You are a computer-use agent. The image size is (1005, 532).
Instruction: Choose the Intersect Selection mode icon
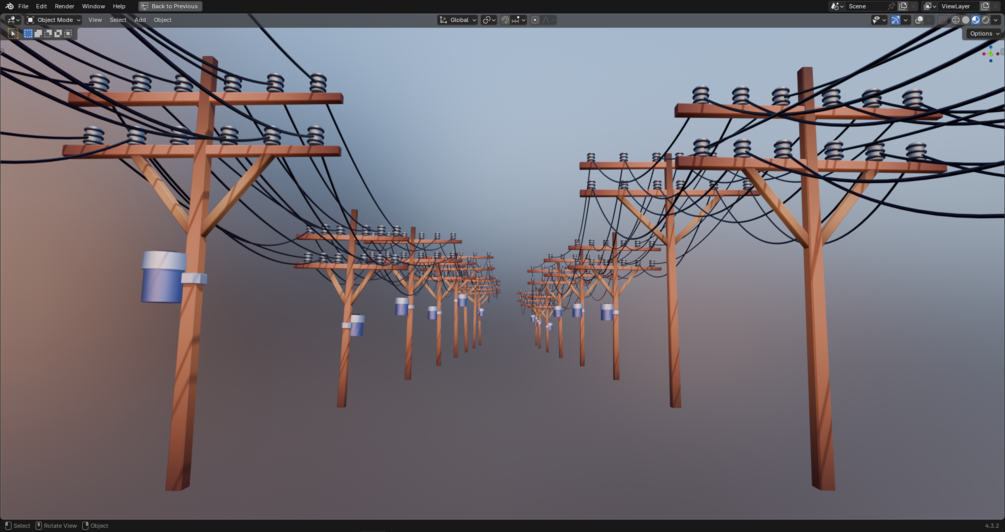tap(68, 33)
